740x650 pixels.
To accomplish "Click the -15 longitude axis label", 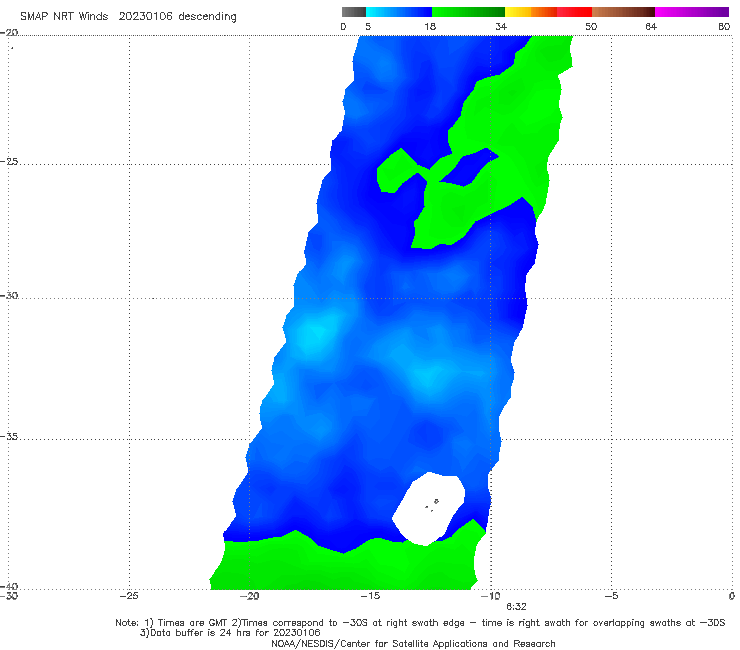I will point(370,596).
